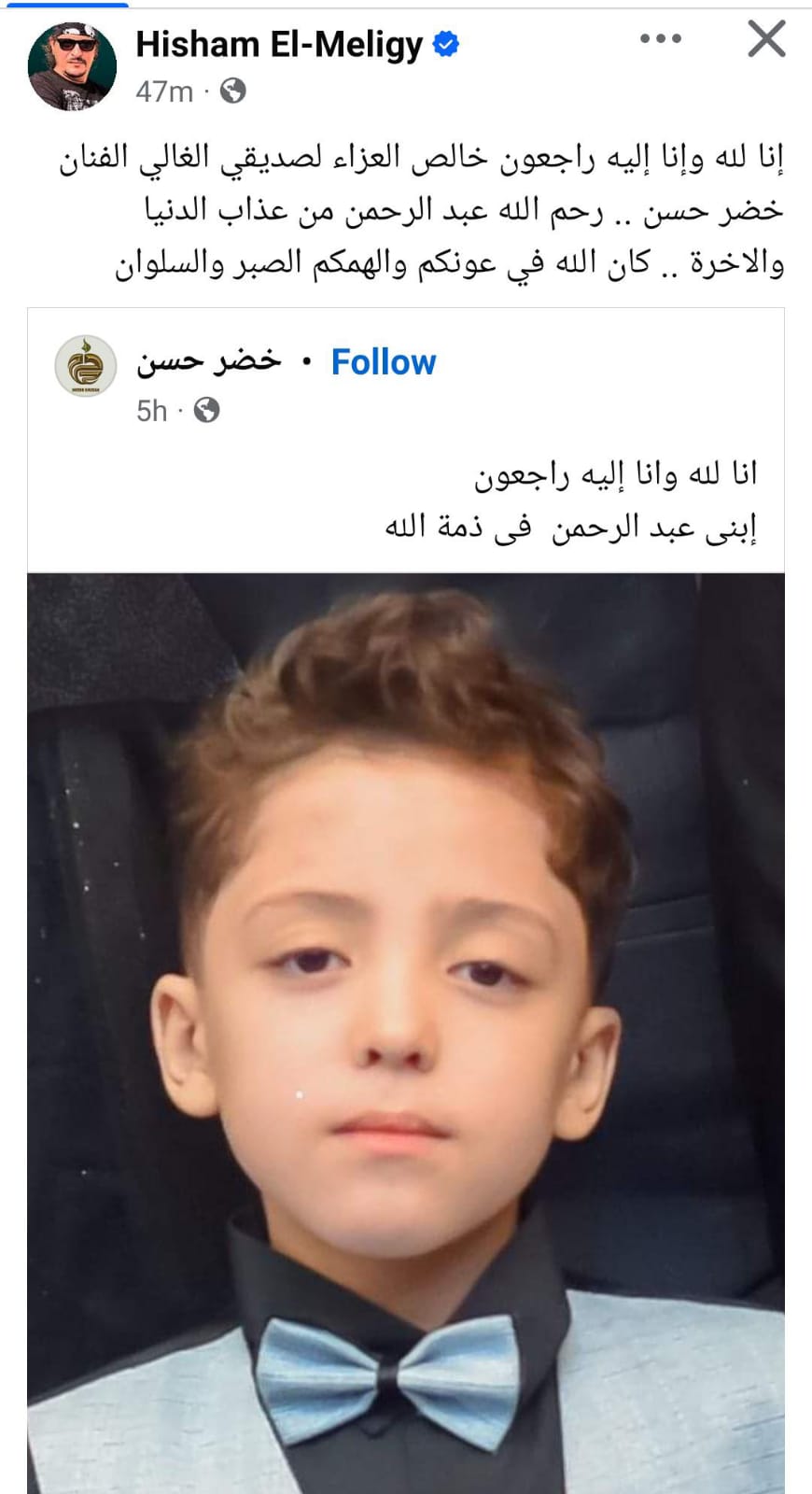The width and height of the screenshot is (812, 1494).
Task: Open the shared photo
Action: click(x=406, y=1033)
